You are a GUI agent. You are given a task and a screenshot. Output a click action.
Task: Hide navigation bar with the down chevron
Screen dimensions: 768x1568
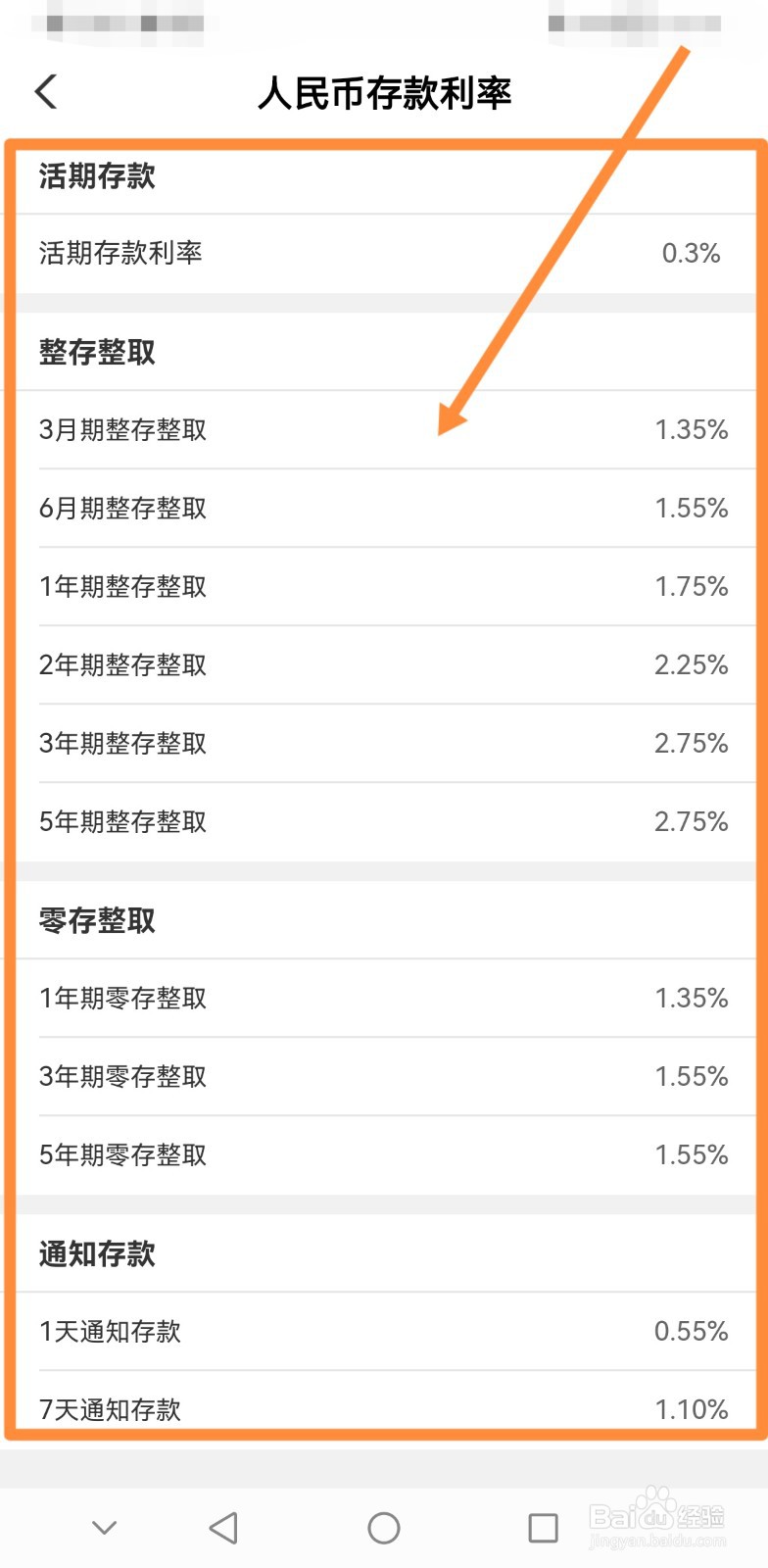[x=104, y=1527]
